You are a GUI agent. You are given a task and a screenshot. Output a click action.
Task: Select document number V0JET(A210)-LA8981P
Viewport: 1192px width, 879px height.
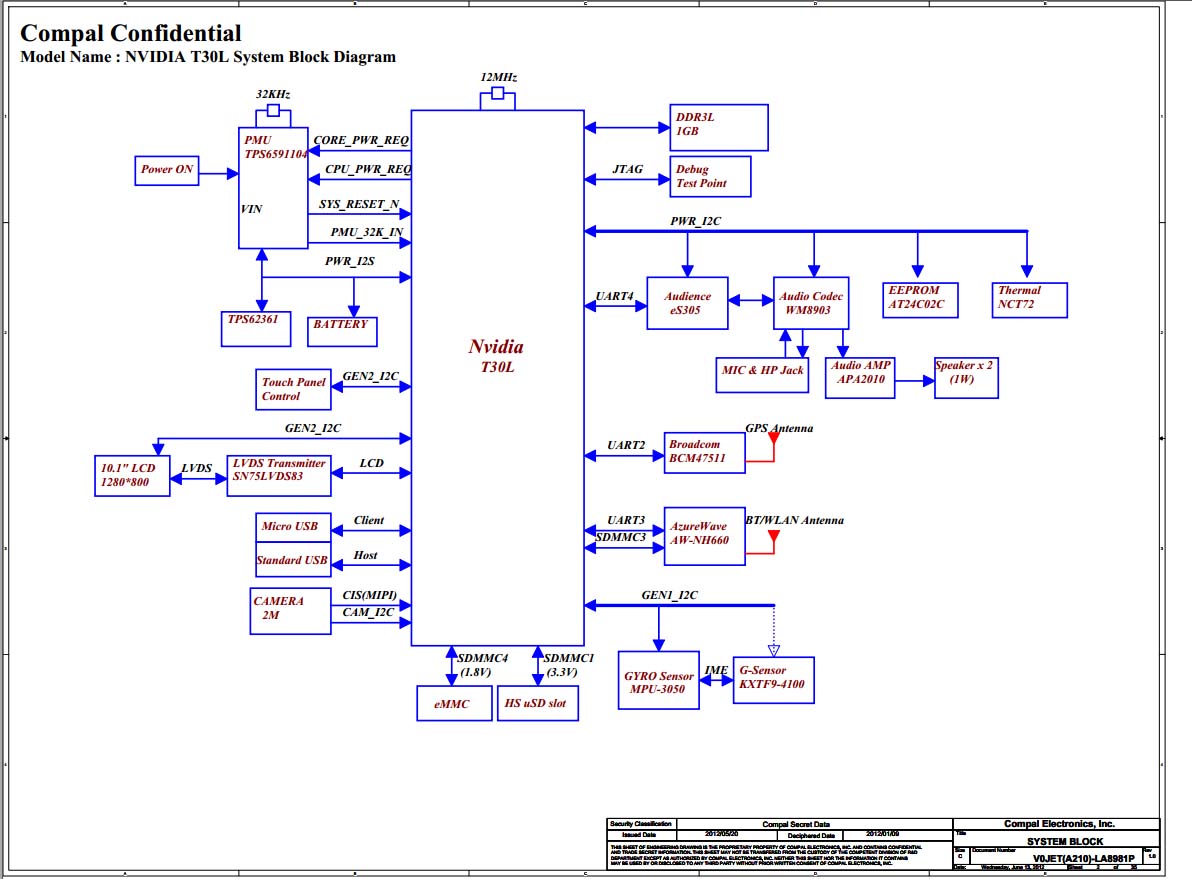click(1083, 858)
